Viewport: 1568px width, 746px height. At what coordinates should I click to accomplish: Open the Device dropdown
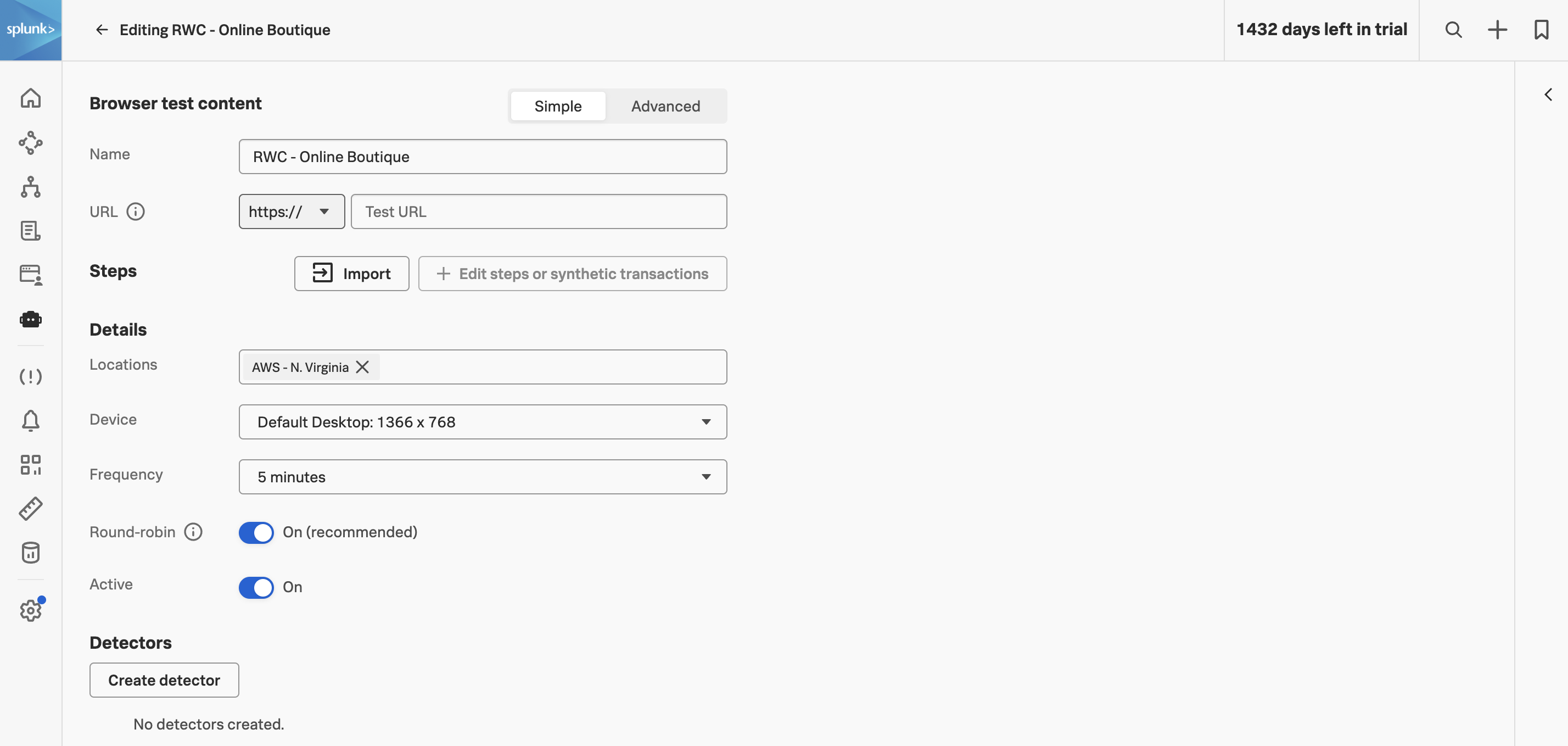click(x=483, y=422)
